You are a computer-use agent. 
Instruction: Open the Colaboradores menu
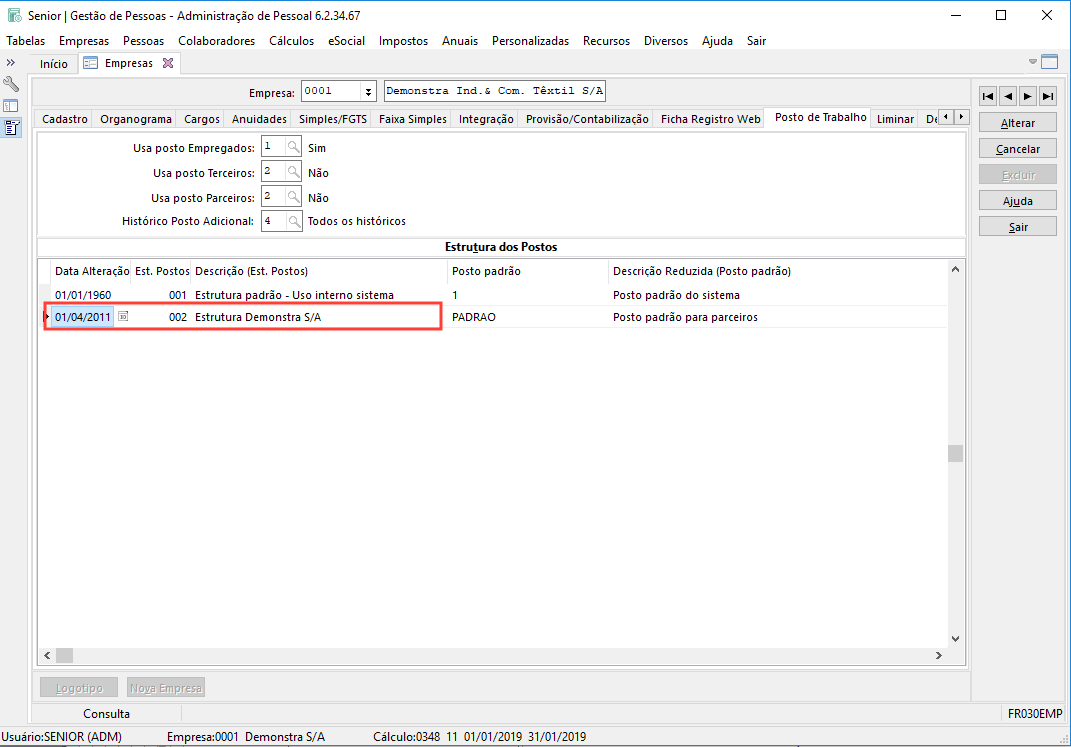coord(217,41)
